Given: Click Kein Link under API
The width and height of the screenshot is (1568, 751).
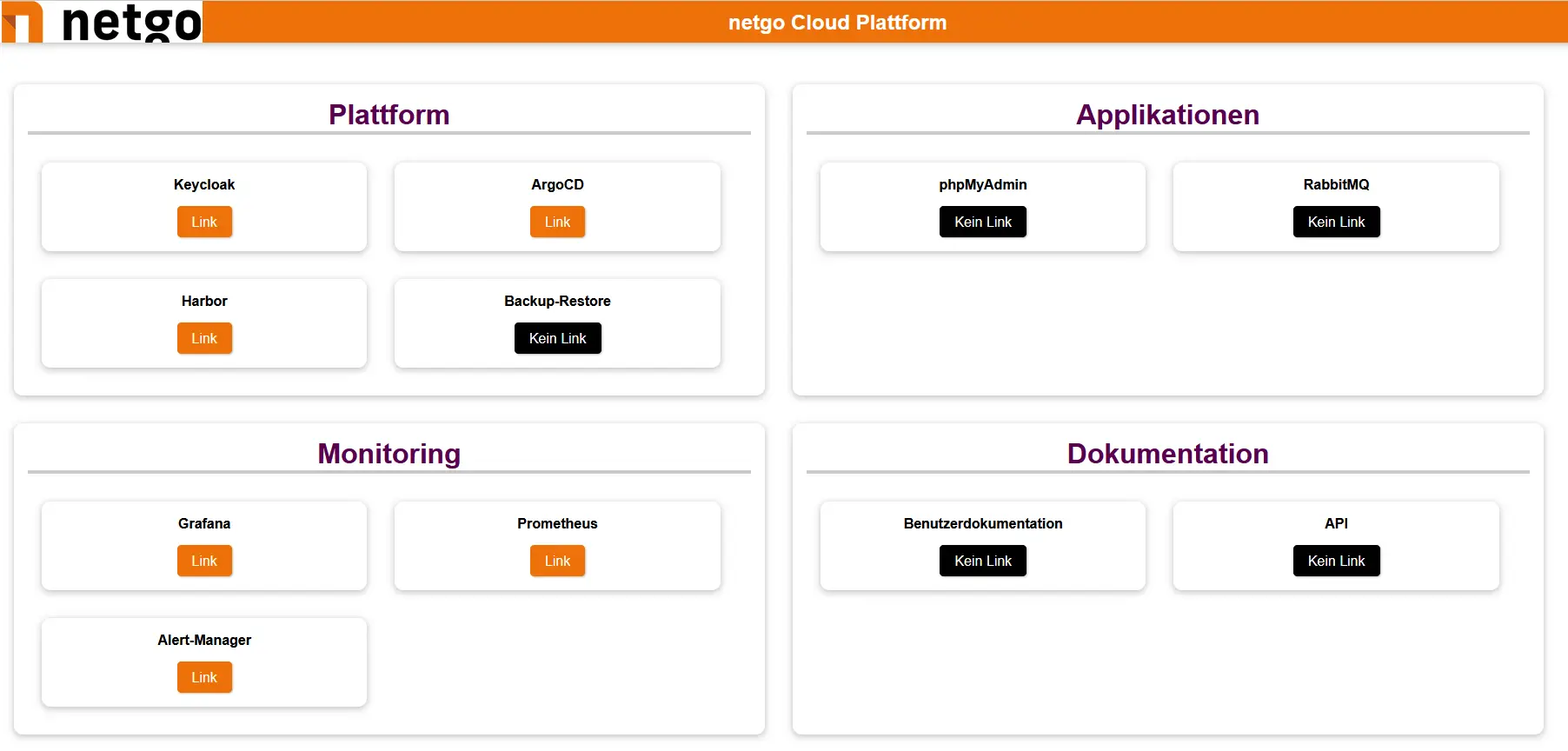Looking at the screenshot, I should pyautogui.click(x=1336, y=561).
